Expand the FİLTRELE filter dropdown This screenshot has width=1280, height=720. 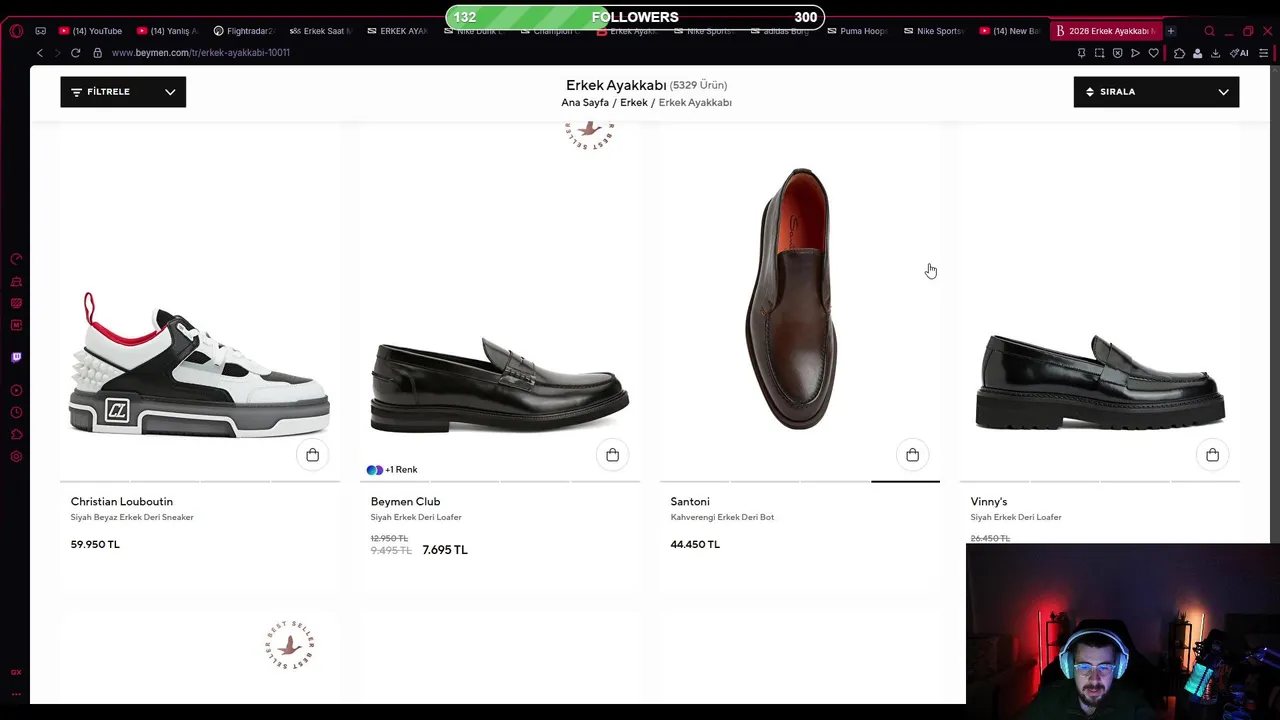click(x=123, y=92)
